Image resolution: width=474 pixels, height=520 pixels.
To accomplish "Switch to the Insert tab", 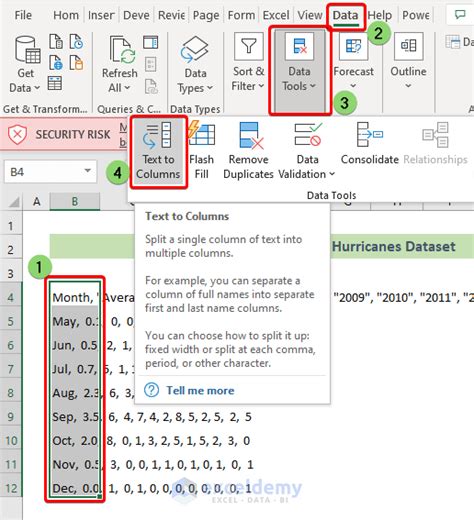I will [x=101, y=15].
